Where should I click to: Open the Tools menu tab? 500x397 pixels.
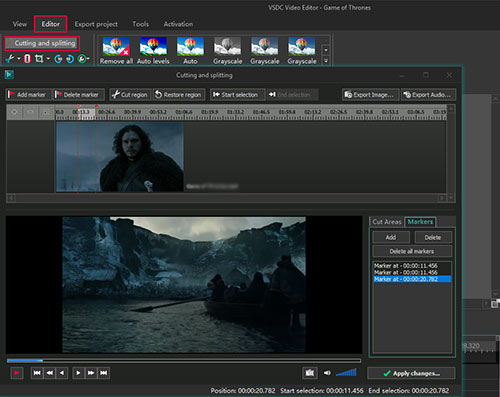click(141, 24)
